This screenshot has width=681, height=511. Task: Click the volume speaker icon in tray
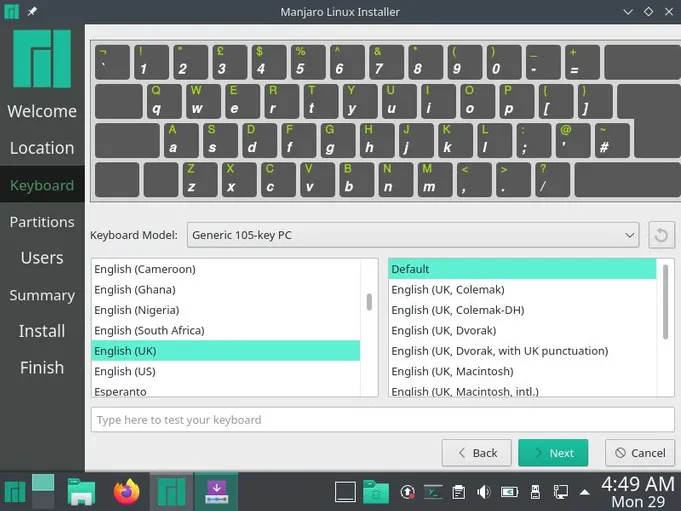(x=484, y=492)
